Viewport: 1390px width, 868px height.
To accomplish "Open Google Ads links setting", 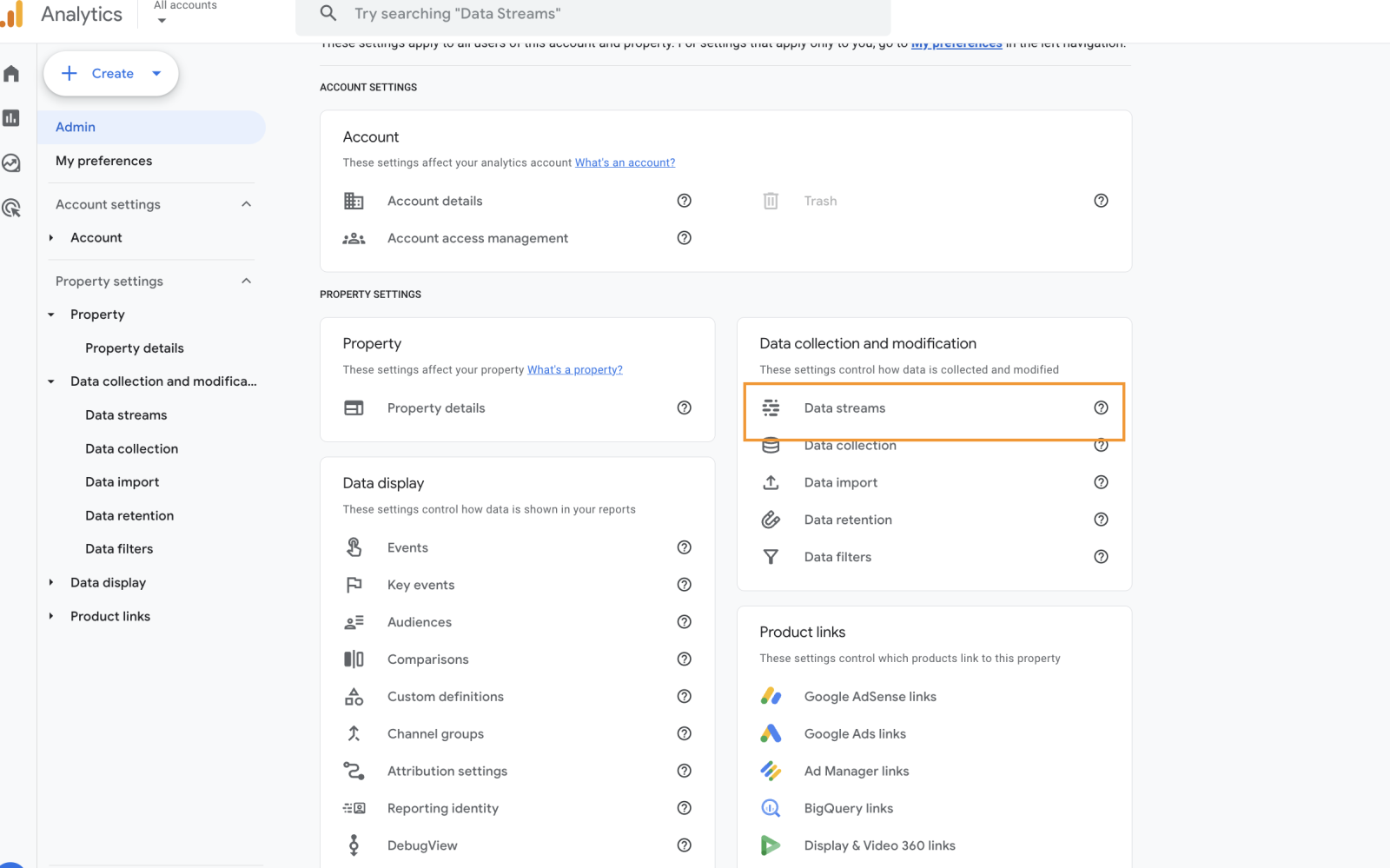I will tap(855, 733).
